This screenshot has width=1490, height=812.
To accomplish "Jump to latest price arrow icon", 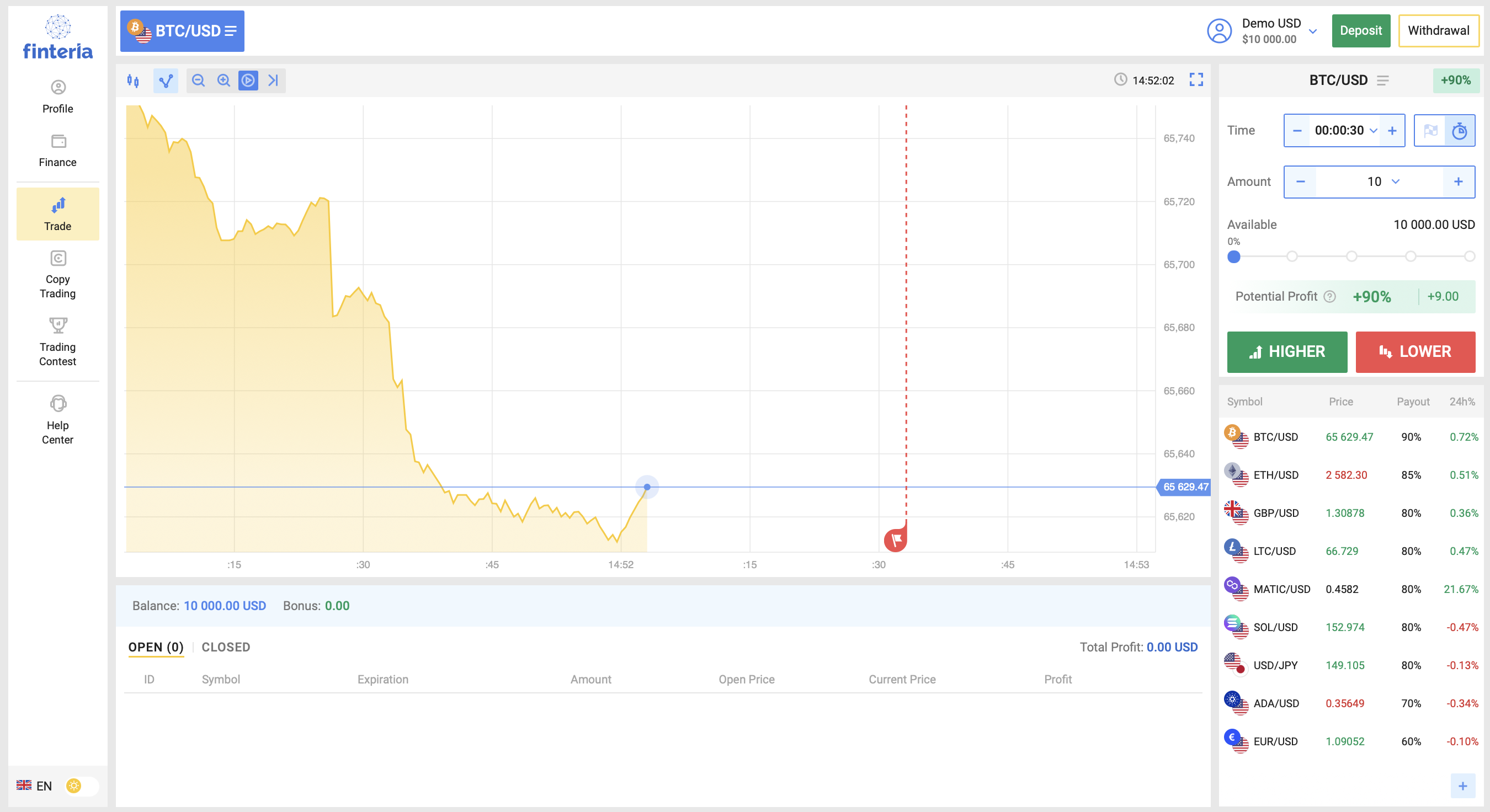I will pos(274,81).
